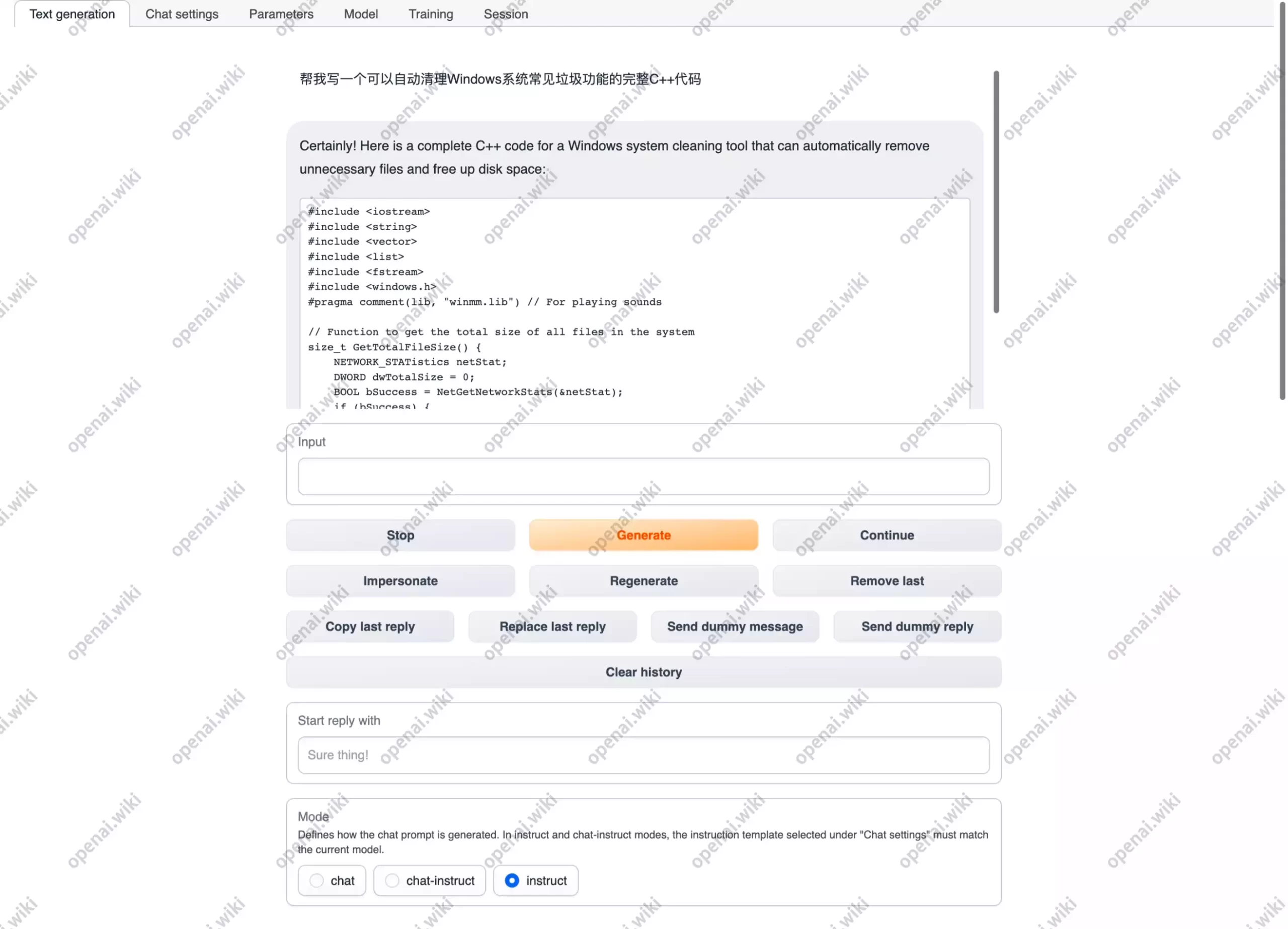Open the Training tab
1288x929 pixels.
pos(430,14)
